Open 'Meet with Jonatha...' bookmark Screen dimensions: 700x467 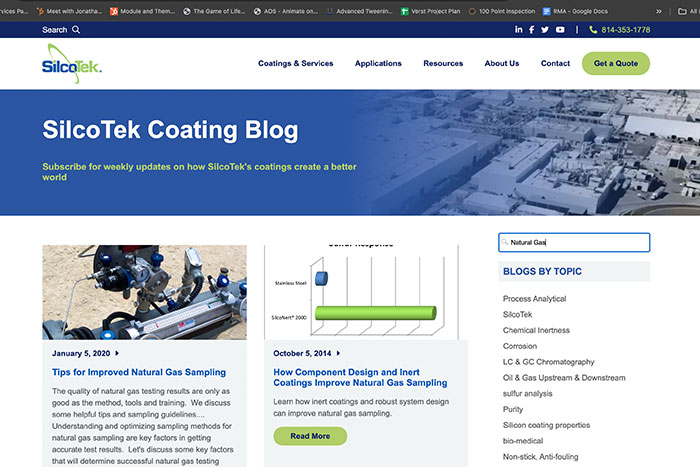point(69,11)
